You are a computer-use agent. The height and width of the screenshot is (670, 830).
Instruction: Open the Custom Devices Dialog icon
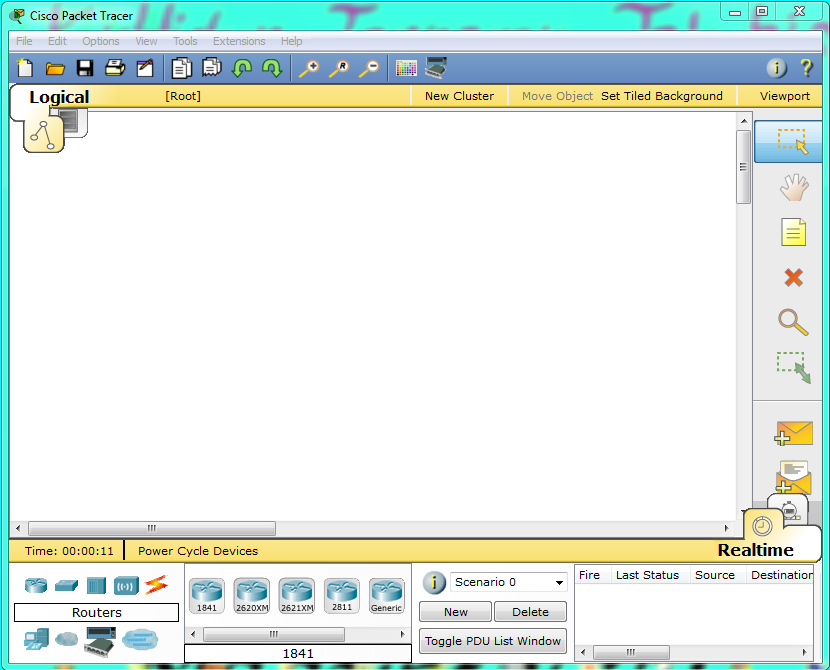436,68
